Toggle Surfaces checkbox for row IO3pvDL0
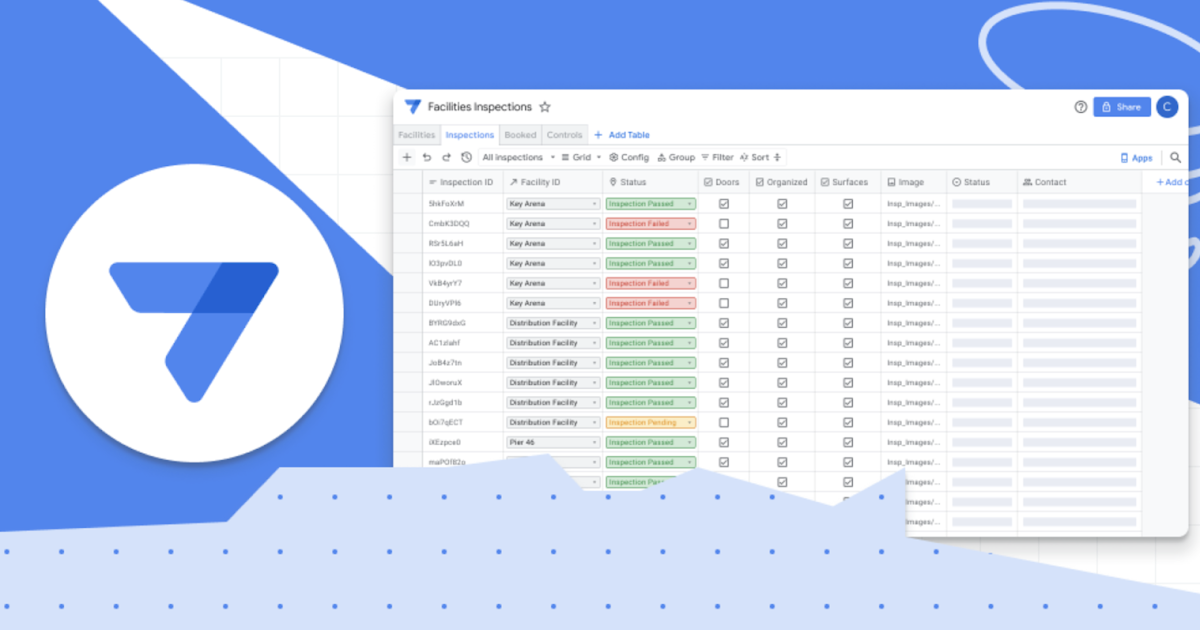This screenshot has width=1200, height=630. [848, 263]
